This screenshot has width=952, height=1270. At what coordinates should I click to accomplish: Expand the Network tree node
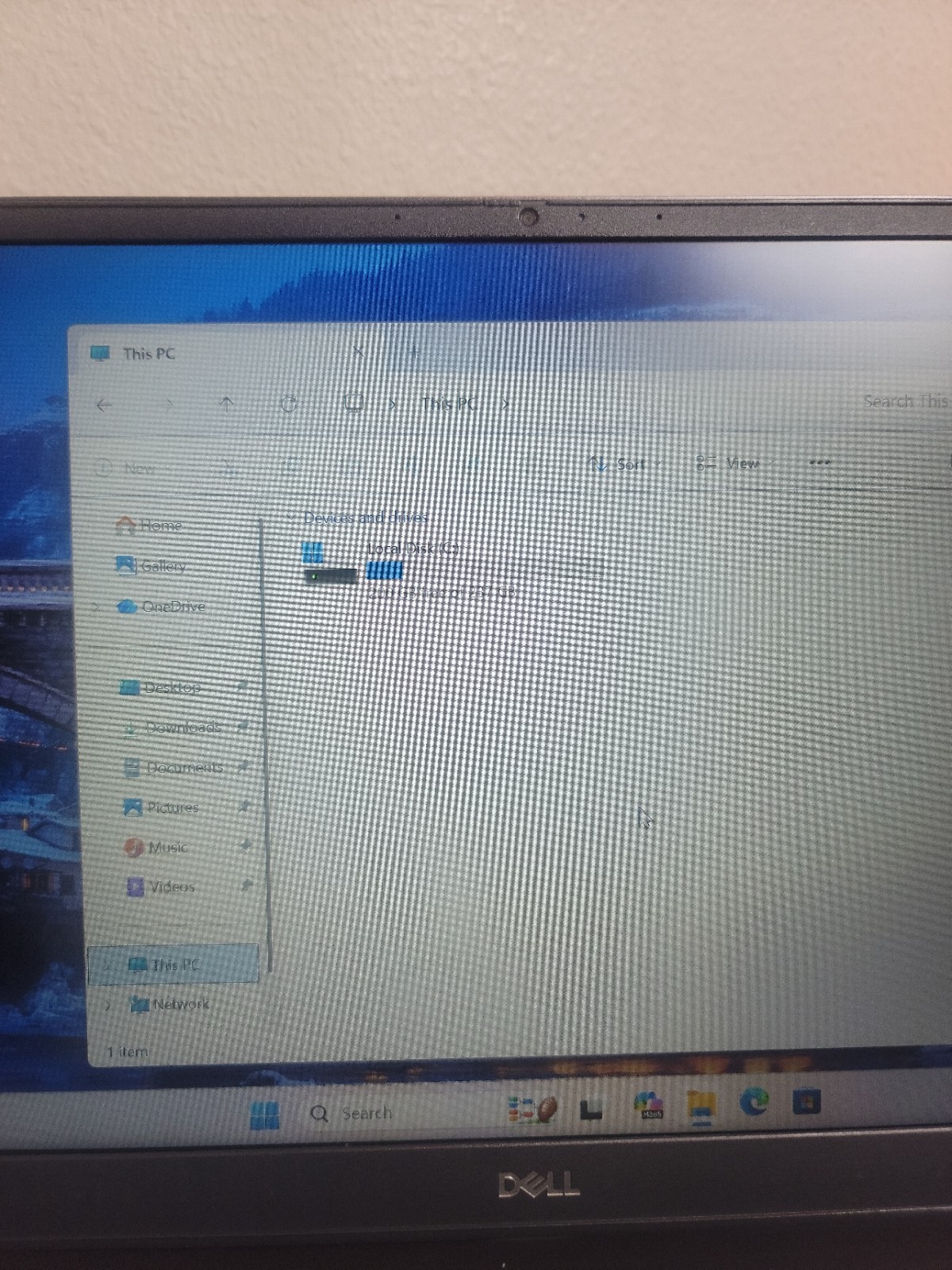coord(108,1005)
